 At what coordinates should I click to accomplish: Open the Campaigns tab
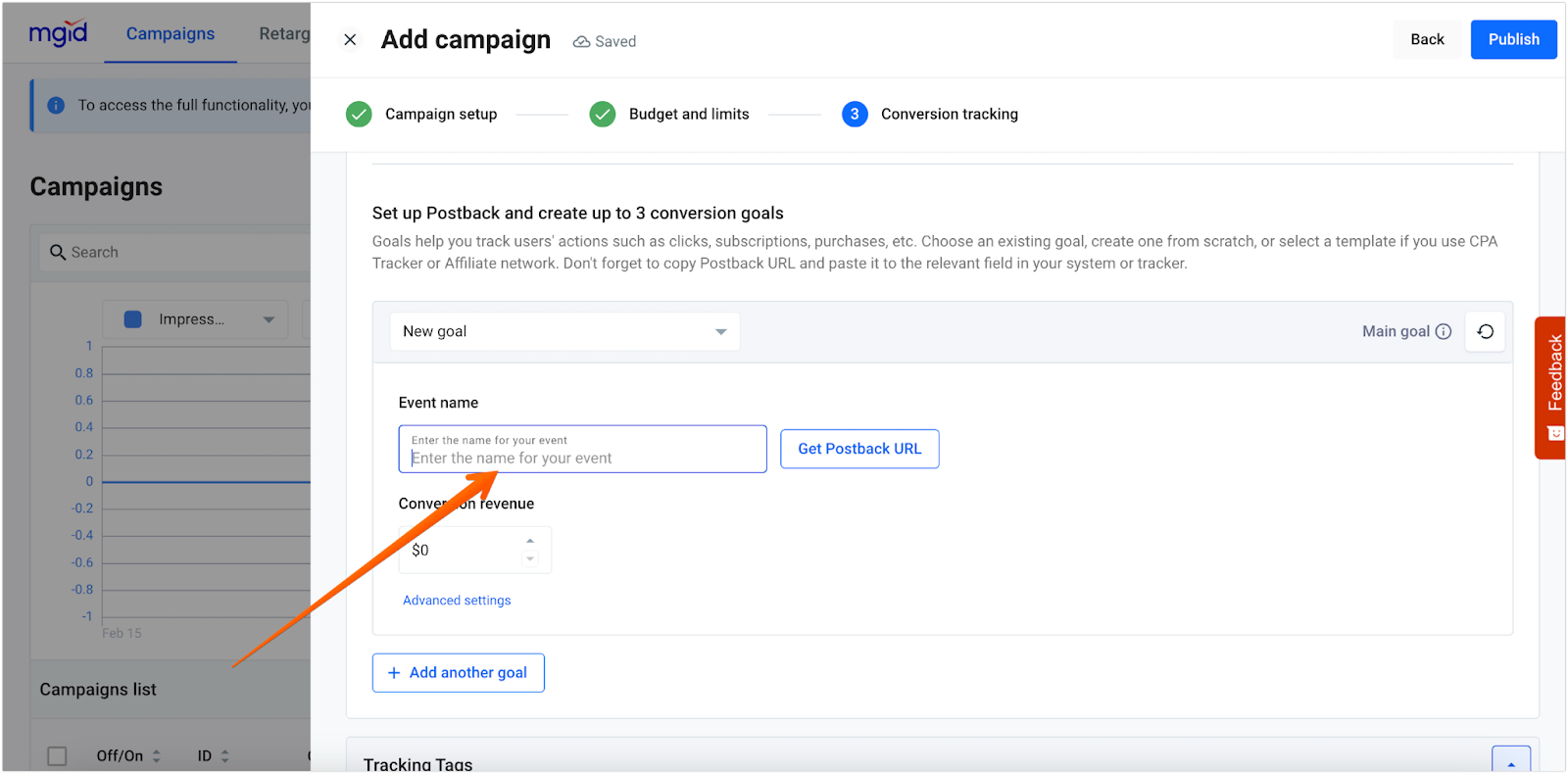click(171, 33)
